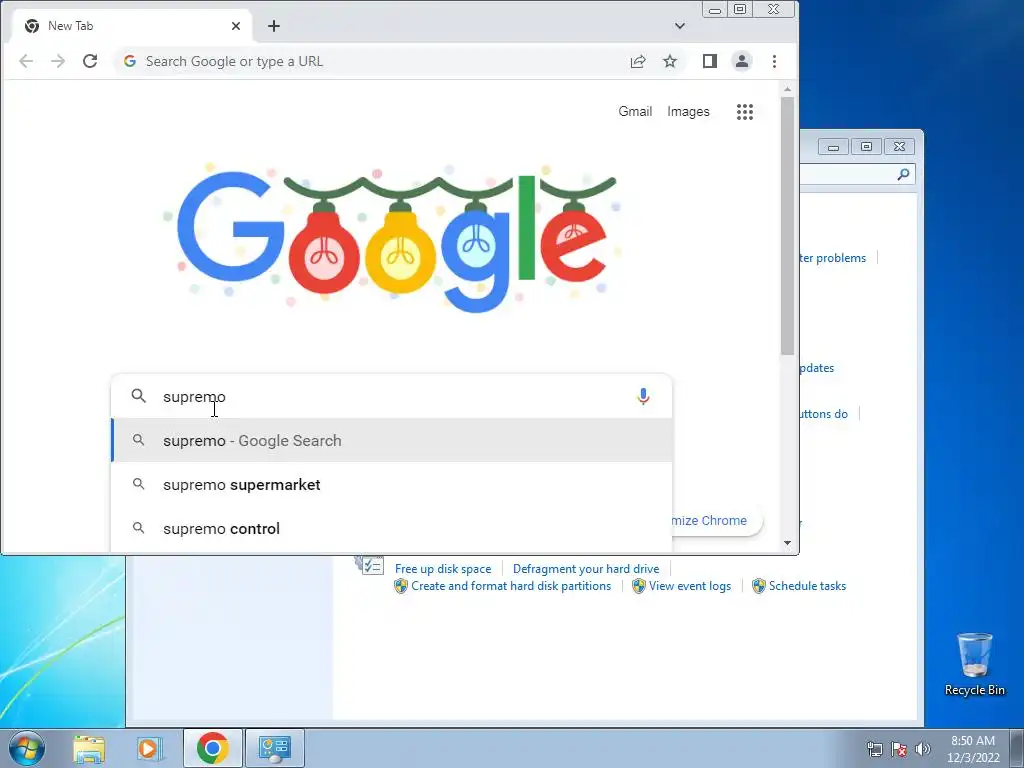Select suggestion supremo control
Screen dimensions: 1024x768
392,528
